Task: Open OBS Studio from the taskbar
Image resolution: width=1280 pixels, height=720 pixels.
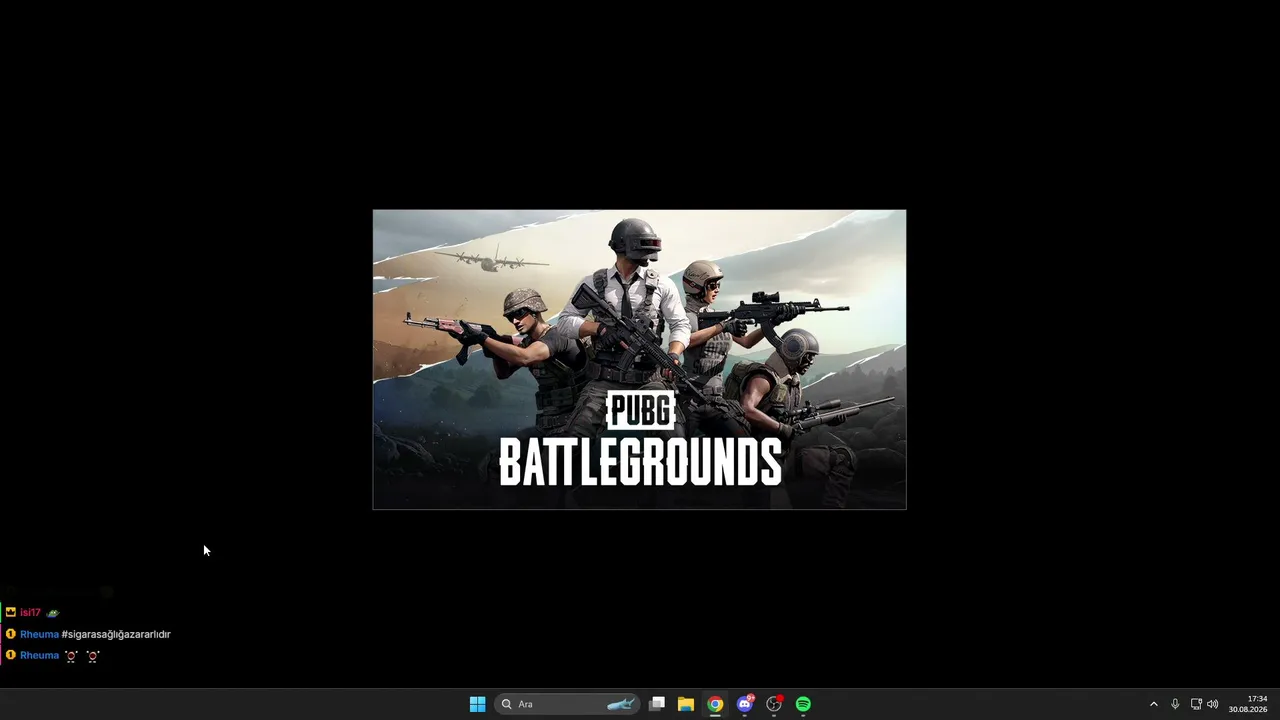Action: click(774, 704)
